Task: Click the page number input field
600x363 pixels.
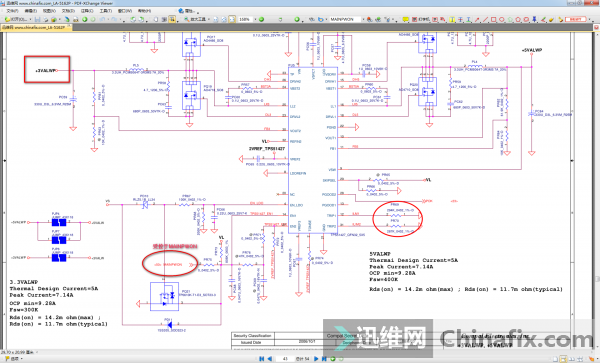Action: (285, 359)
